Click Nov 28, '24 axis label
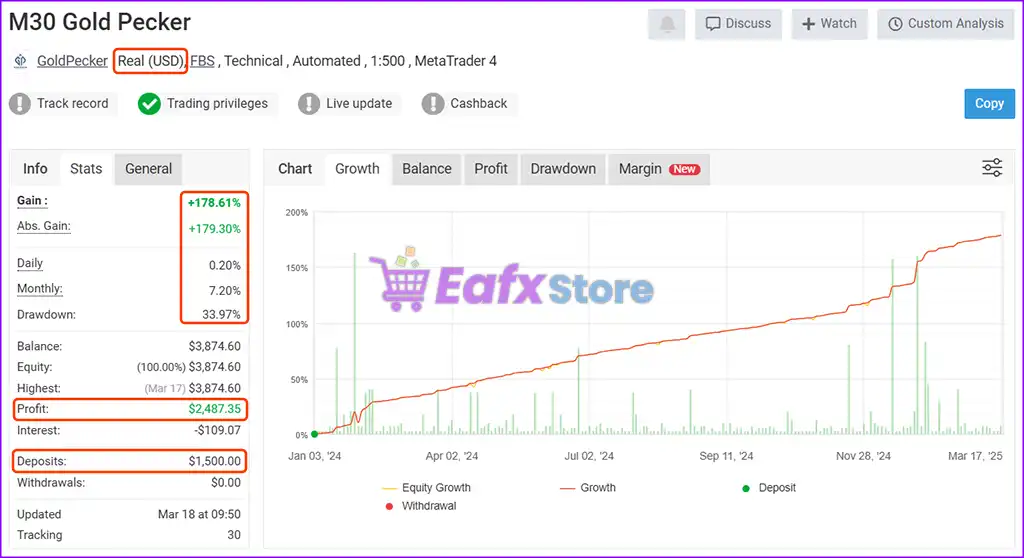The width and height of the screenshot is (1024, 558). 863,456
